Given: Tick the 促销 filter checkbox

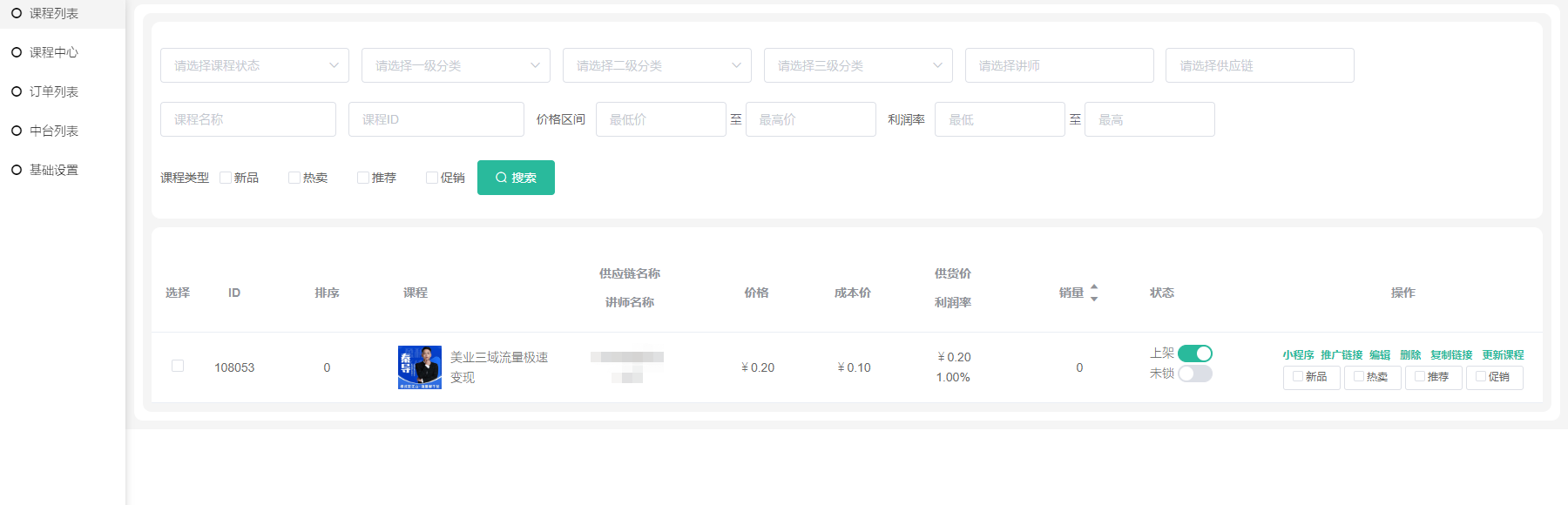Looking at the screenshot, I should [x=431, y=178].
